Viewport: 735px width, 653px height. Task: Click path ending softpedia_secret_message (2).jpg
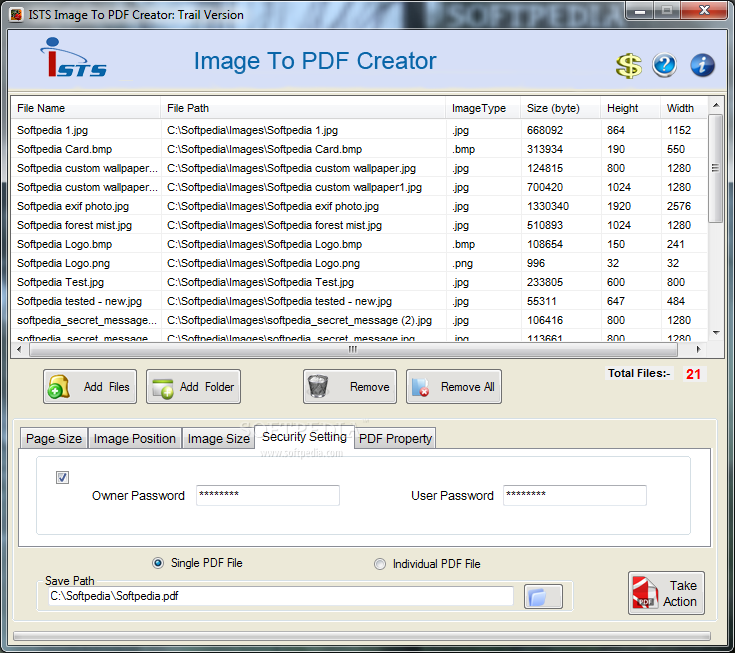pos(300,320)
